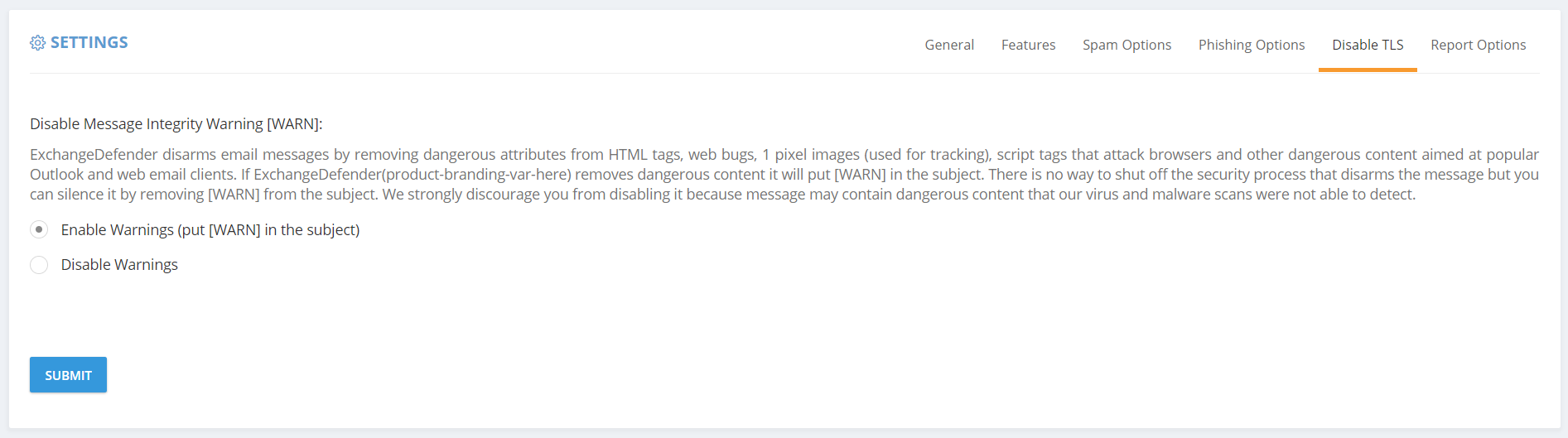Switch to the Features tab
This screenshot has width=1568, height=438.
point(1028,45)
